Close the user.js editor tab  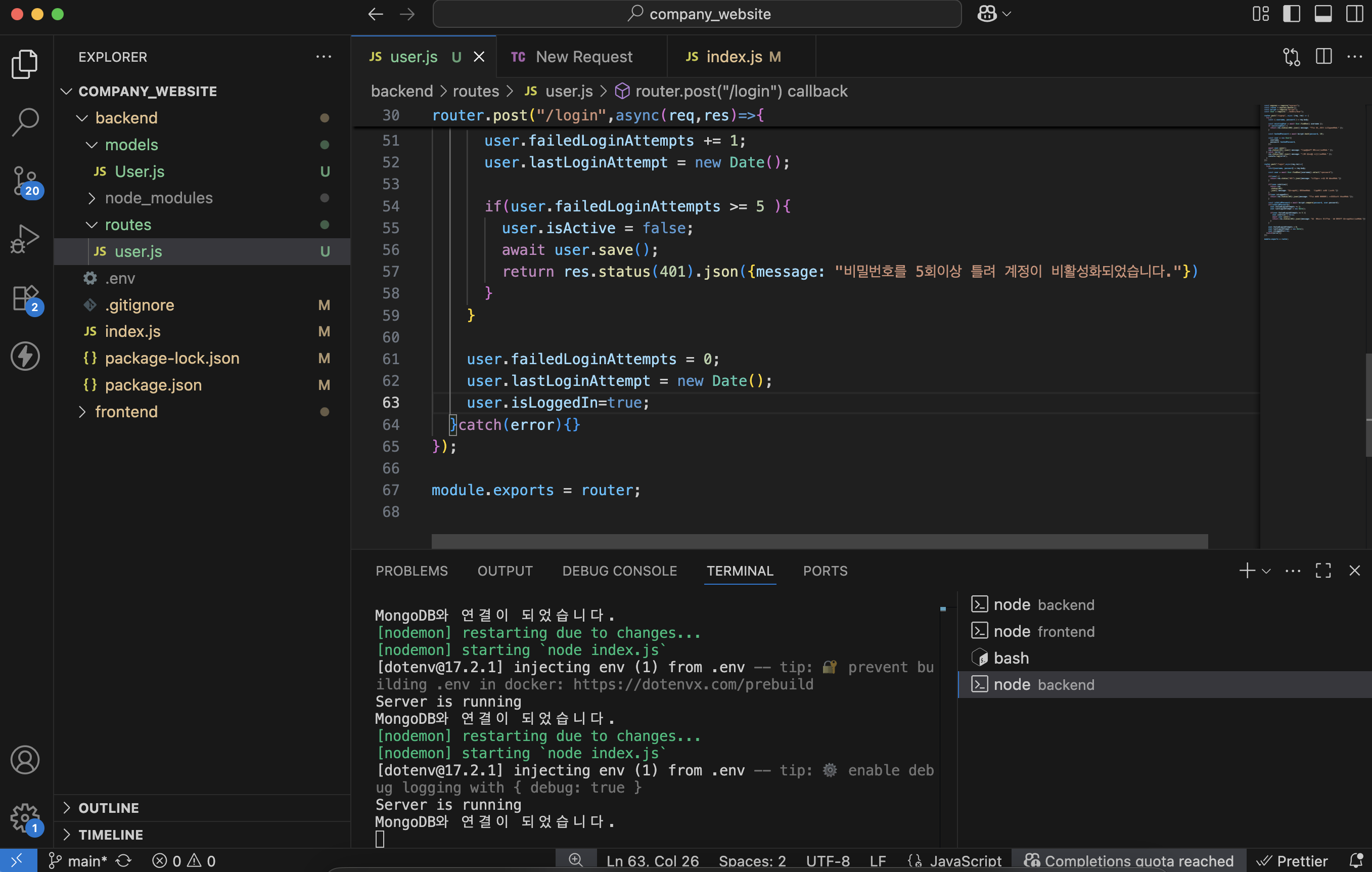click(x=479, y=57)
